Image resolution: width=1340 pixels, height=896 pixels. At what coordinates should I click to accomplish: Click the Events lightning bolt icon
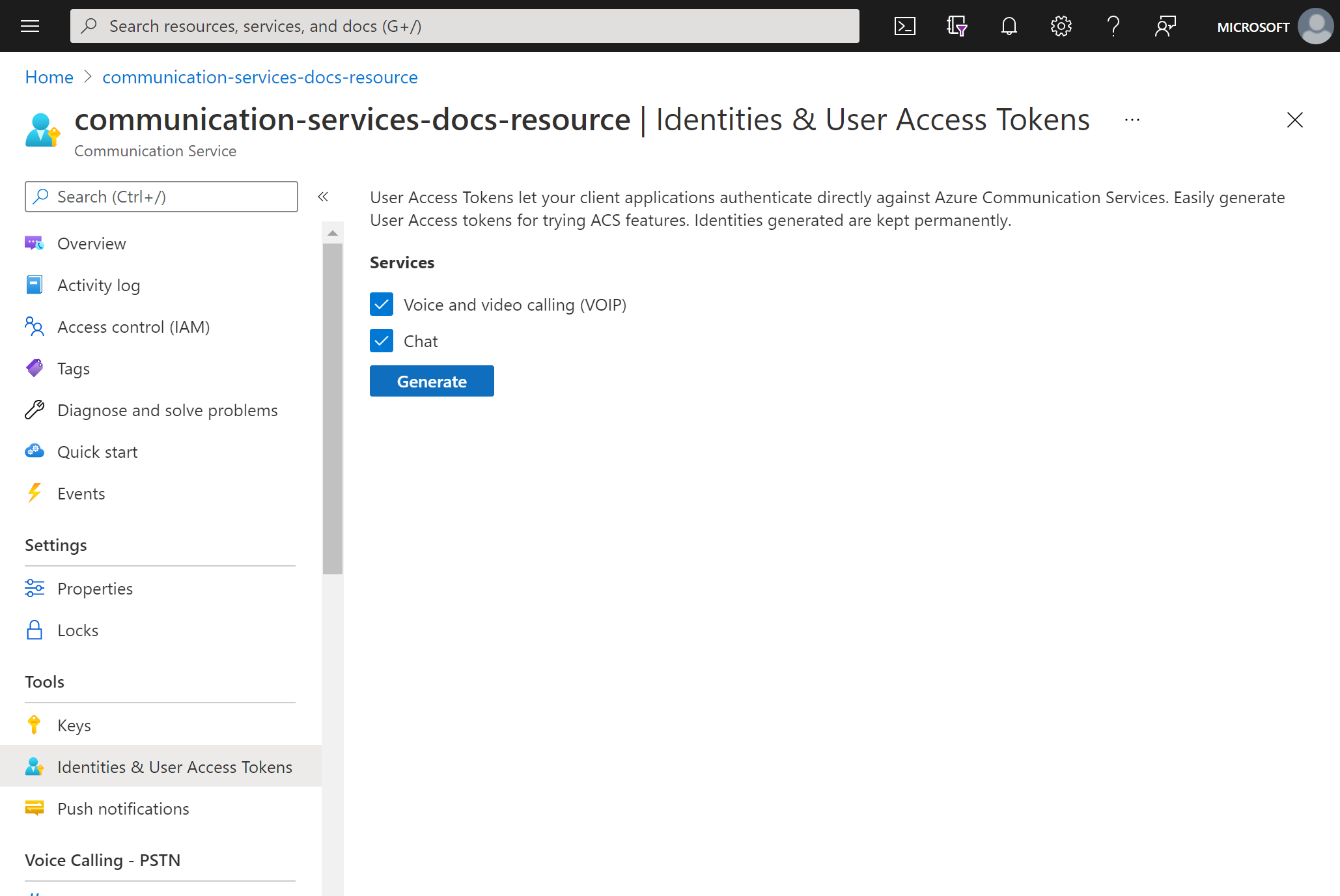35,492
